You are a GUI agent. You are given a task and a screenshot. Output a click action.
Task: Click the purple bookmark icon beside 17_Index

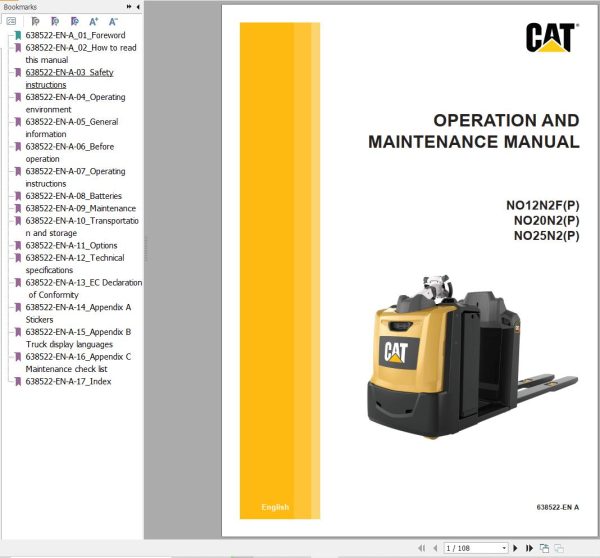[18, 381]
